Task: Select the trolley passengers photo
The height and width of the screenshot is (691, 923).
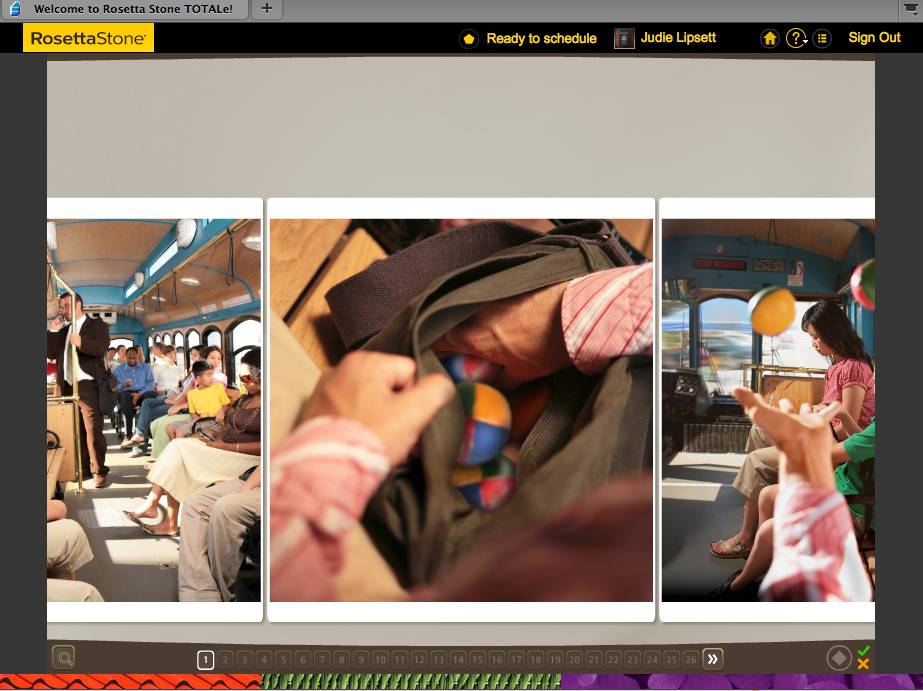Action: [x=154, y=410]
